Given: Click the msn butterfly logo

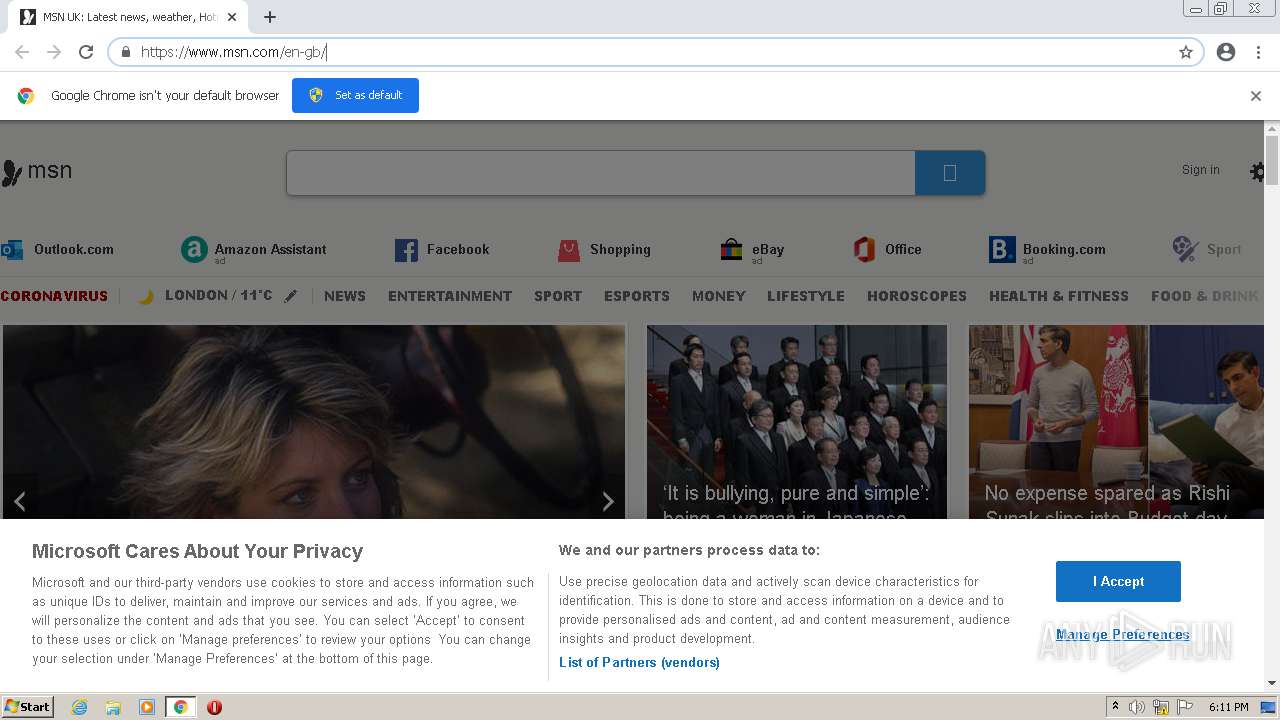Looking at the screenshot, I should tap(37, 172).
